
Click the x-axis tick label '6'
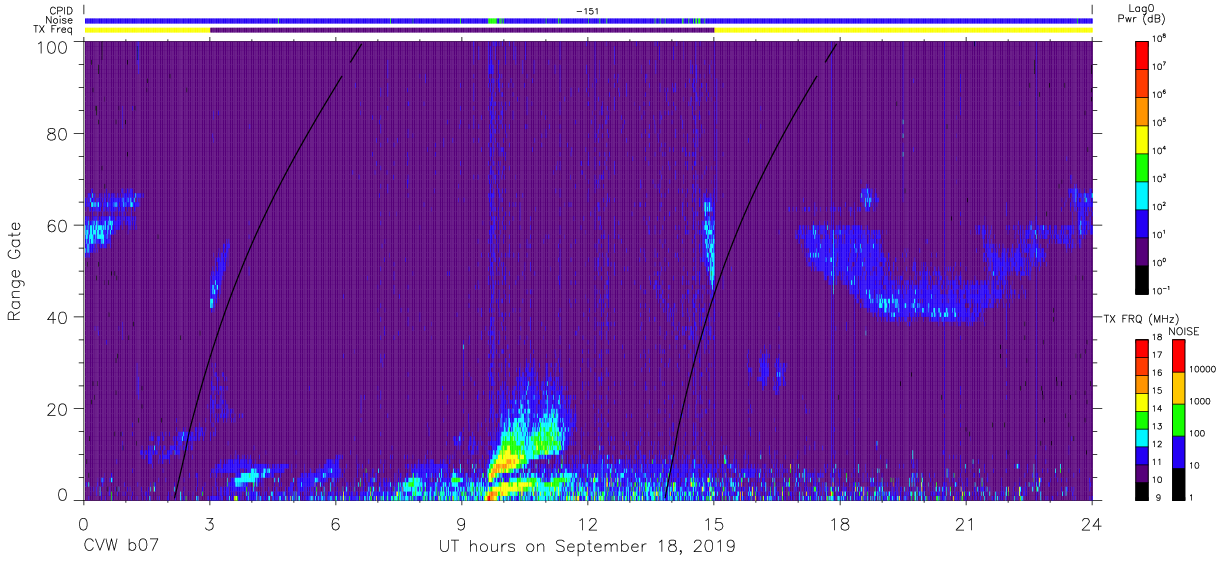coord(335,524)
